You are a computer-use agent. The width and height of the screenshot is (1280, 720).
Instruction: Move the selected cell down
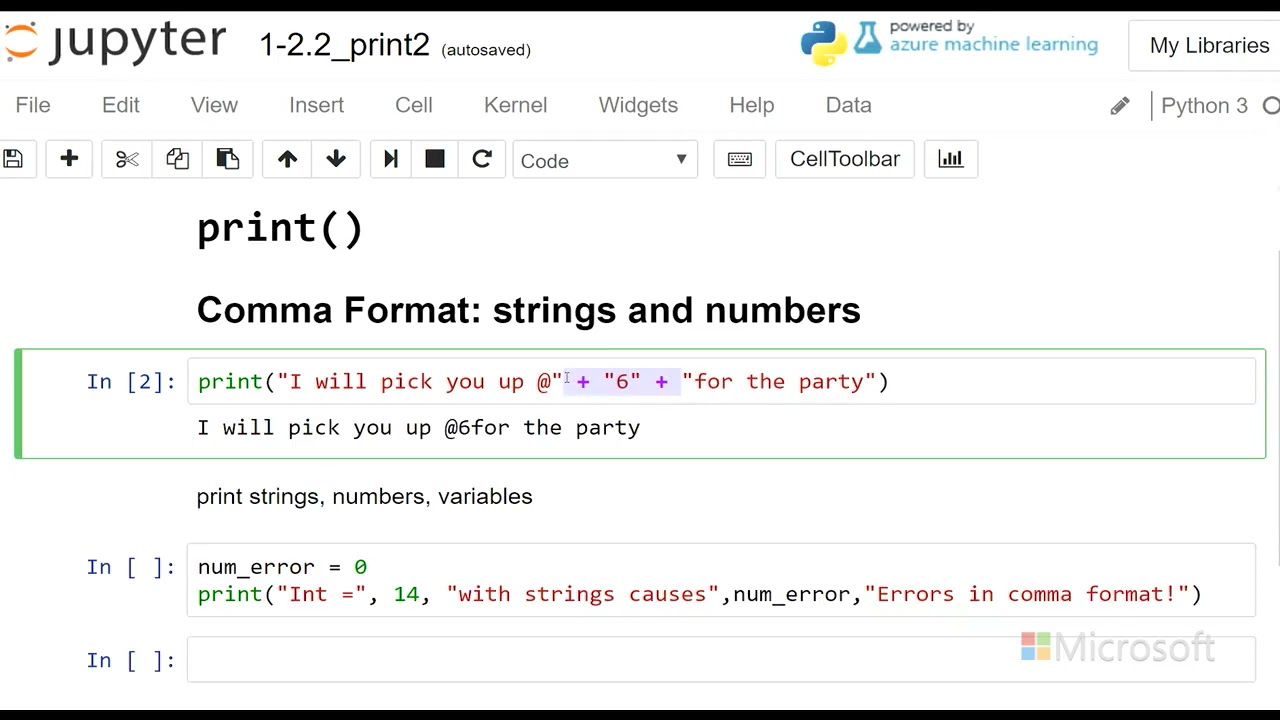(336, 159)
